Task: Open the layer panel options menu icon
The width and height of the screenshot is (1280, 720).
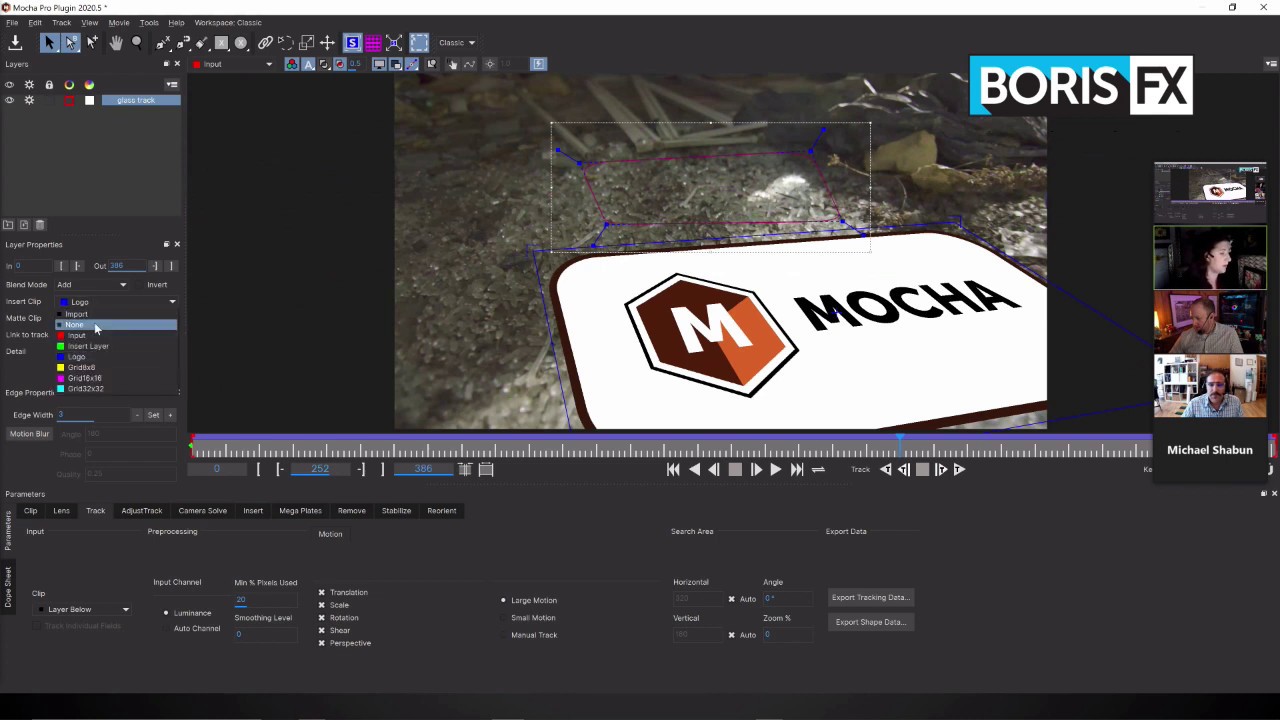Action: pos(172,84)
